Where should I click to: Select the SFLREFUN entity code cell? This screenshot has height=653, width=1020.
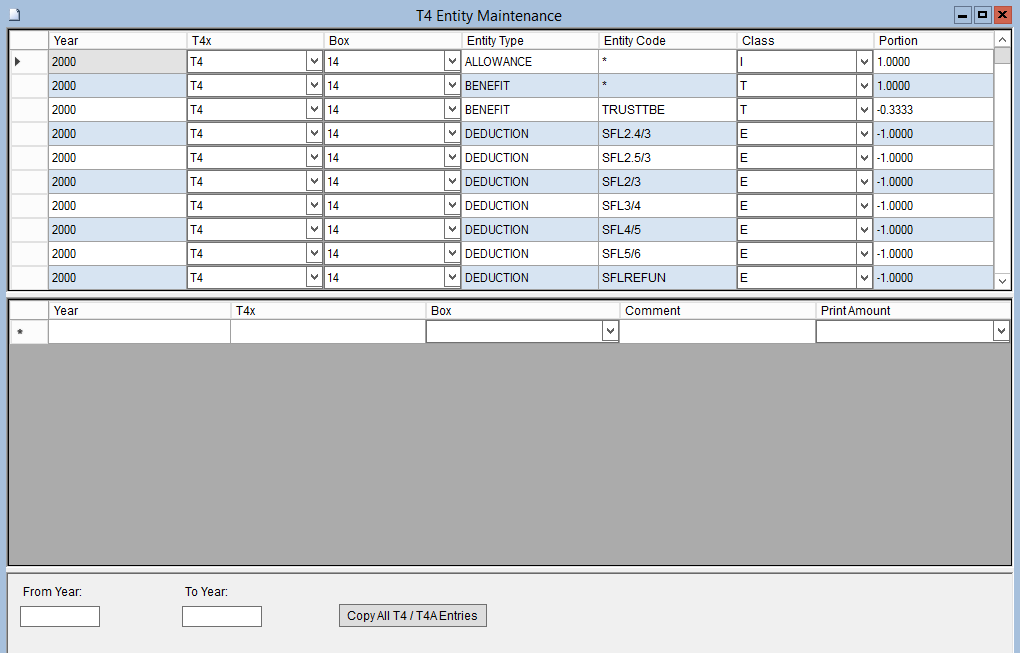pos(666,278)
